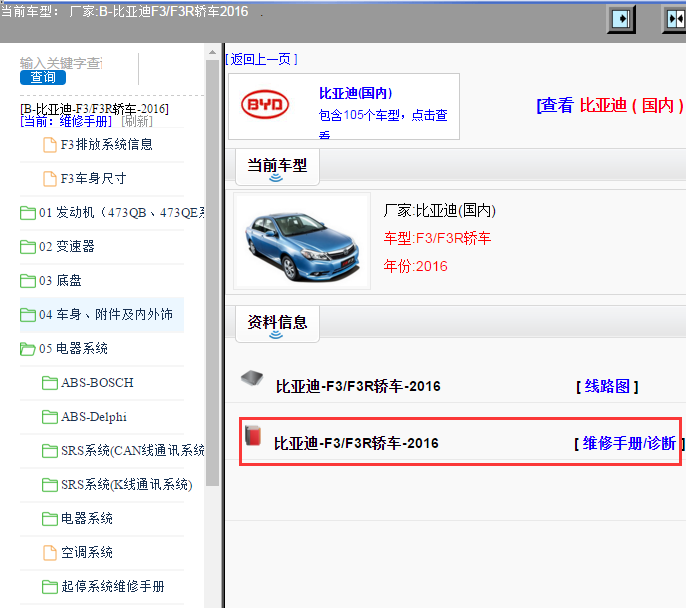Select 05 电器系统 node label
The height and width of the screenshot is (608, 686).
click(x=73, y=349)
